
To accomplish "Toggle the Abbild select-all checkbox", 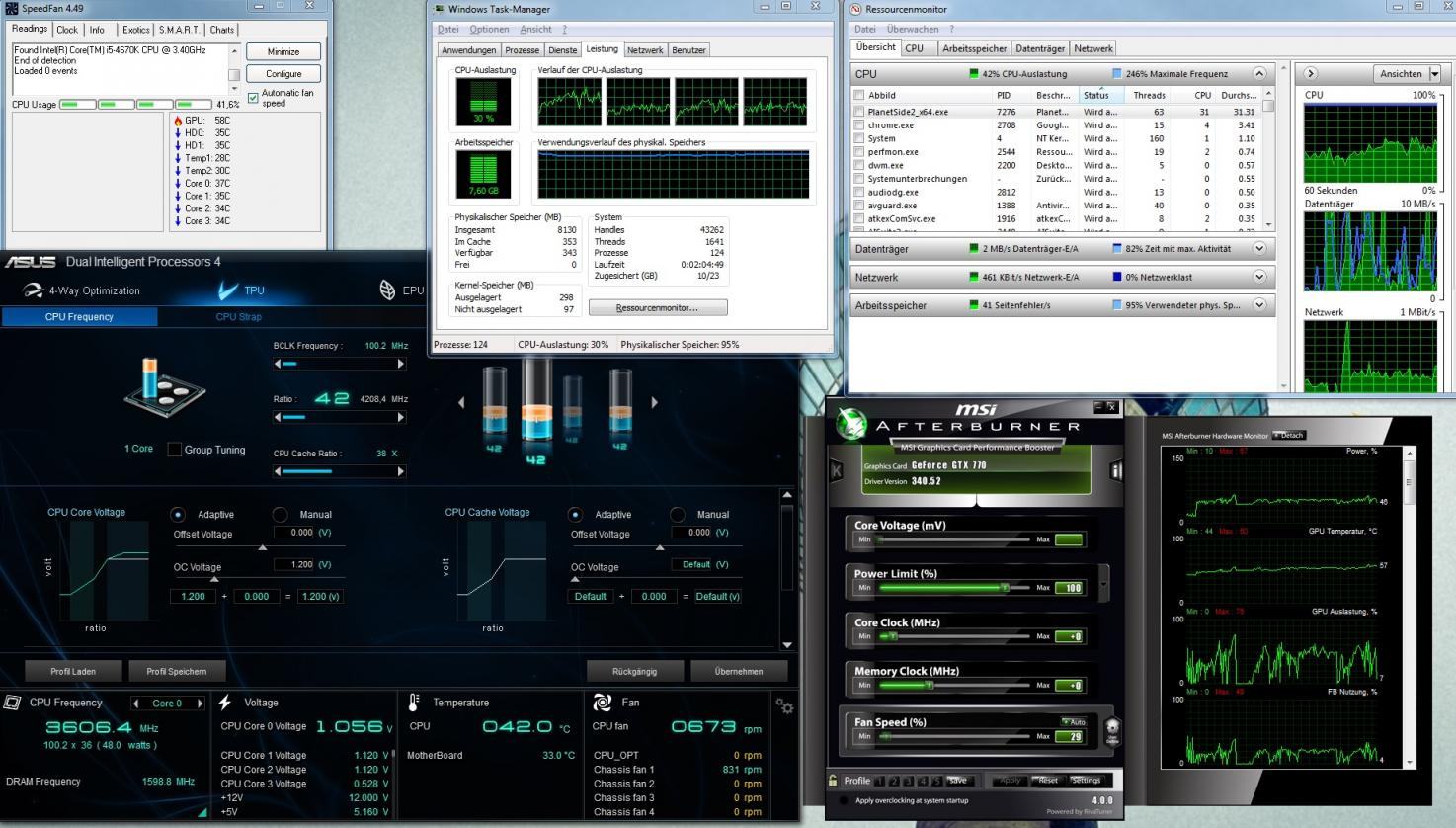I will pyautogui.click(x=859, y=96).
